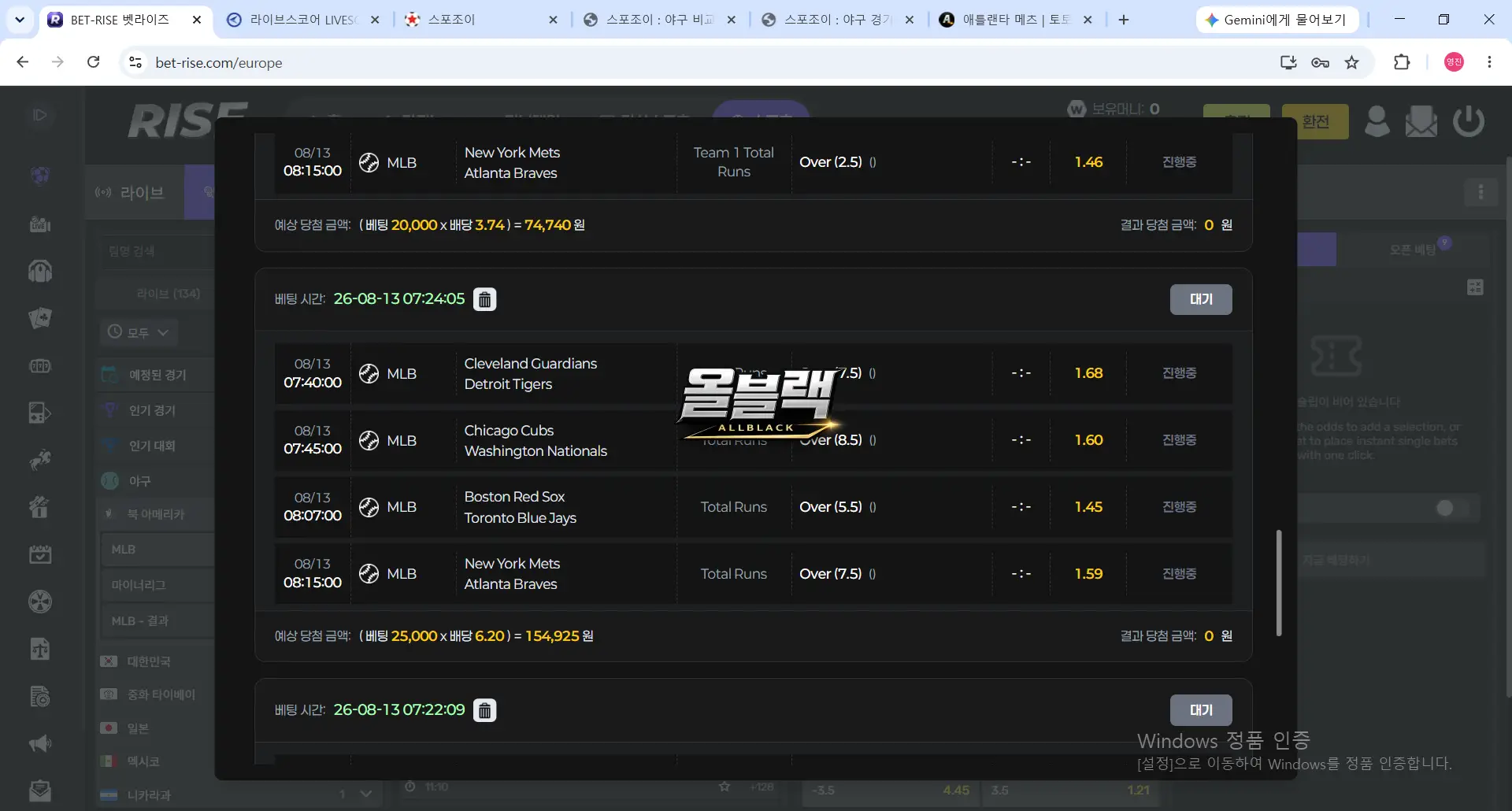
Task: Click the power logout icon in header
Action: pos(1469,121)
